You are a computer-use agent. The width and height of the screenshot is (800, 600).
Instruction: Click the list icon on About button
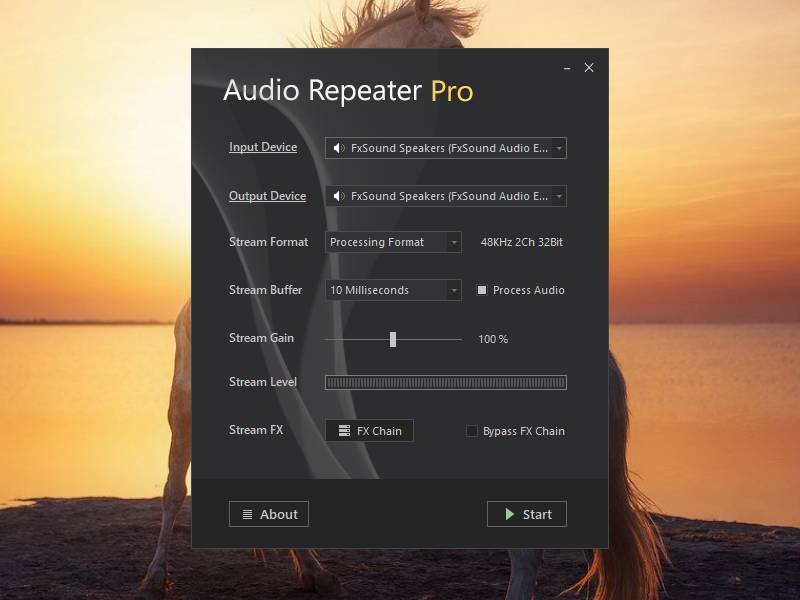point(247,514)
